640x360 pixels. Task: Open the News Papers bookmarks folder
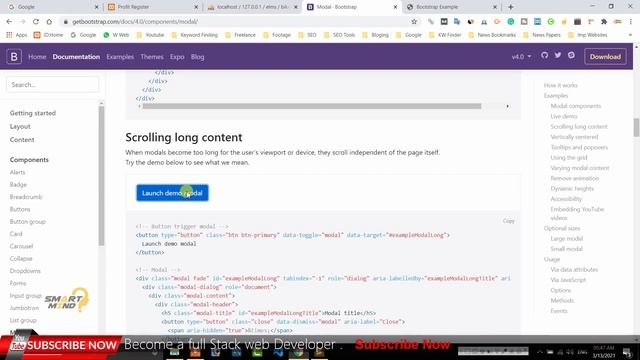(x=542, y=35)
